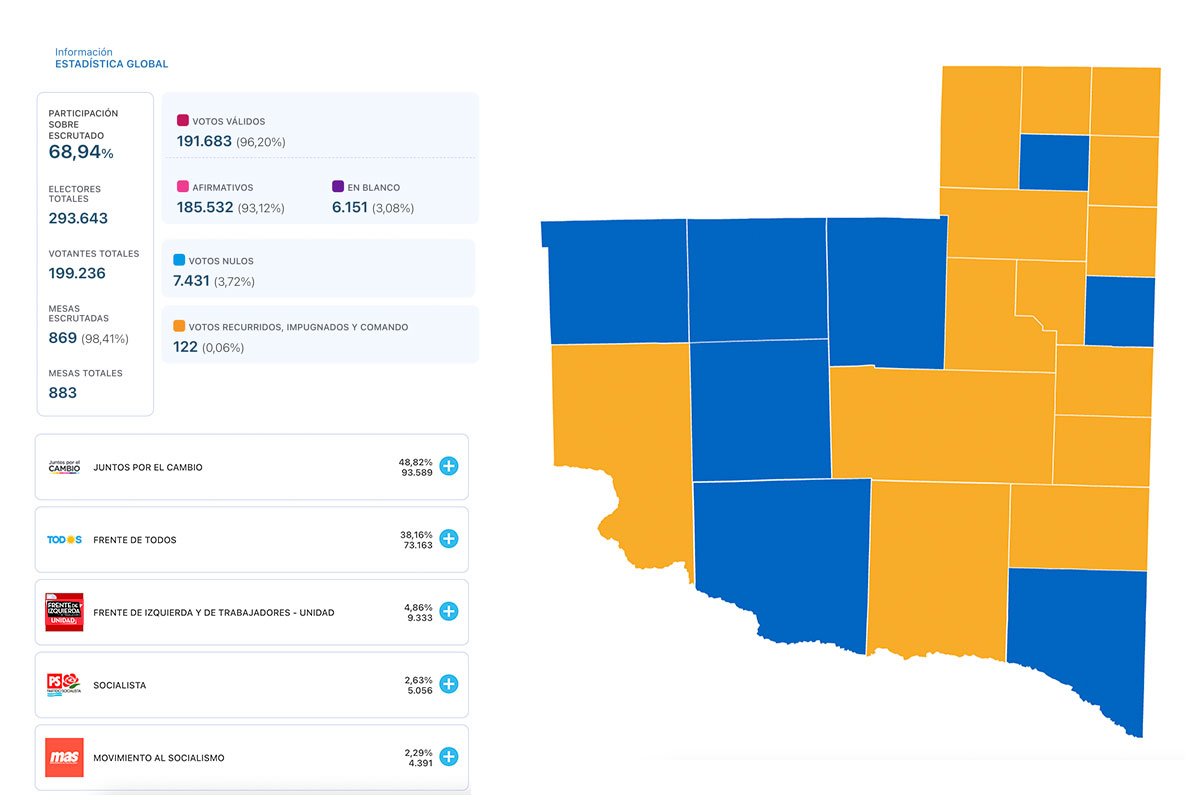Click the Votos Válidos crimson swatch

click(x=183, y=121)
